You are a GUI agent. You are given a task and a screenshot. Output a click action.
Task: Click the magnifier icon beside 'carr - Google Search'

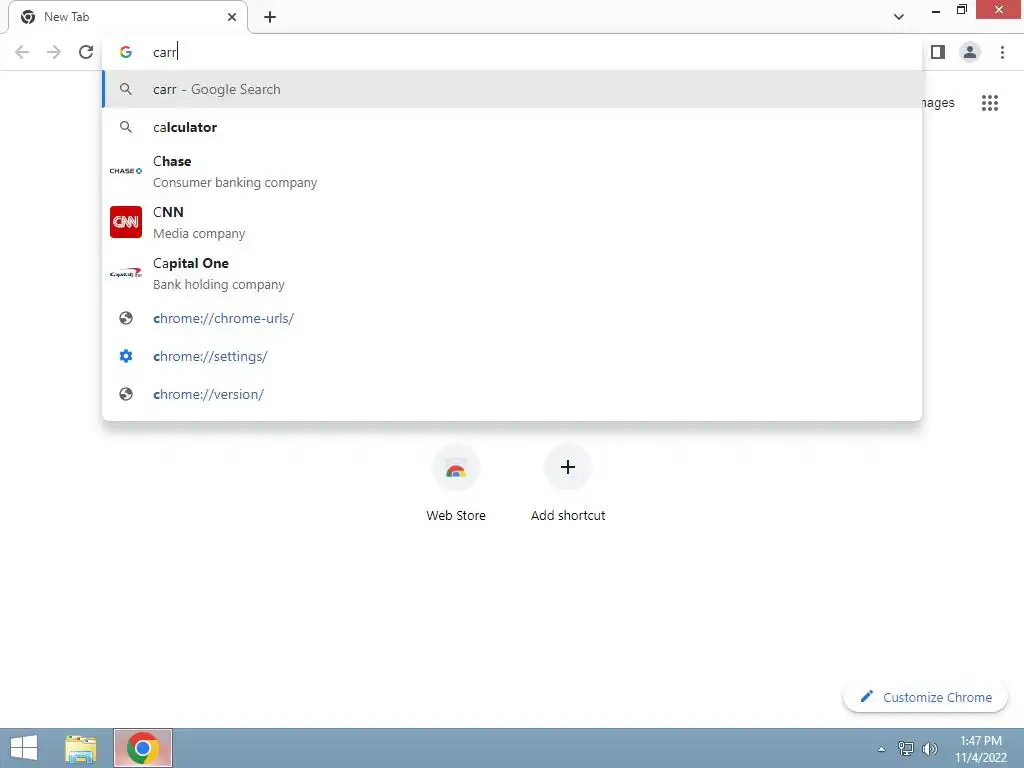click(x=126, y=89)
